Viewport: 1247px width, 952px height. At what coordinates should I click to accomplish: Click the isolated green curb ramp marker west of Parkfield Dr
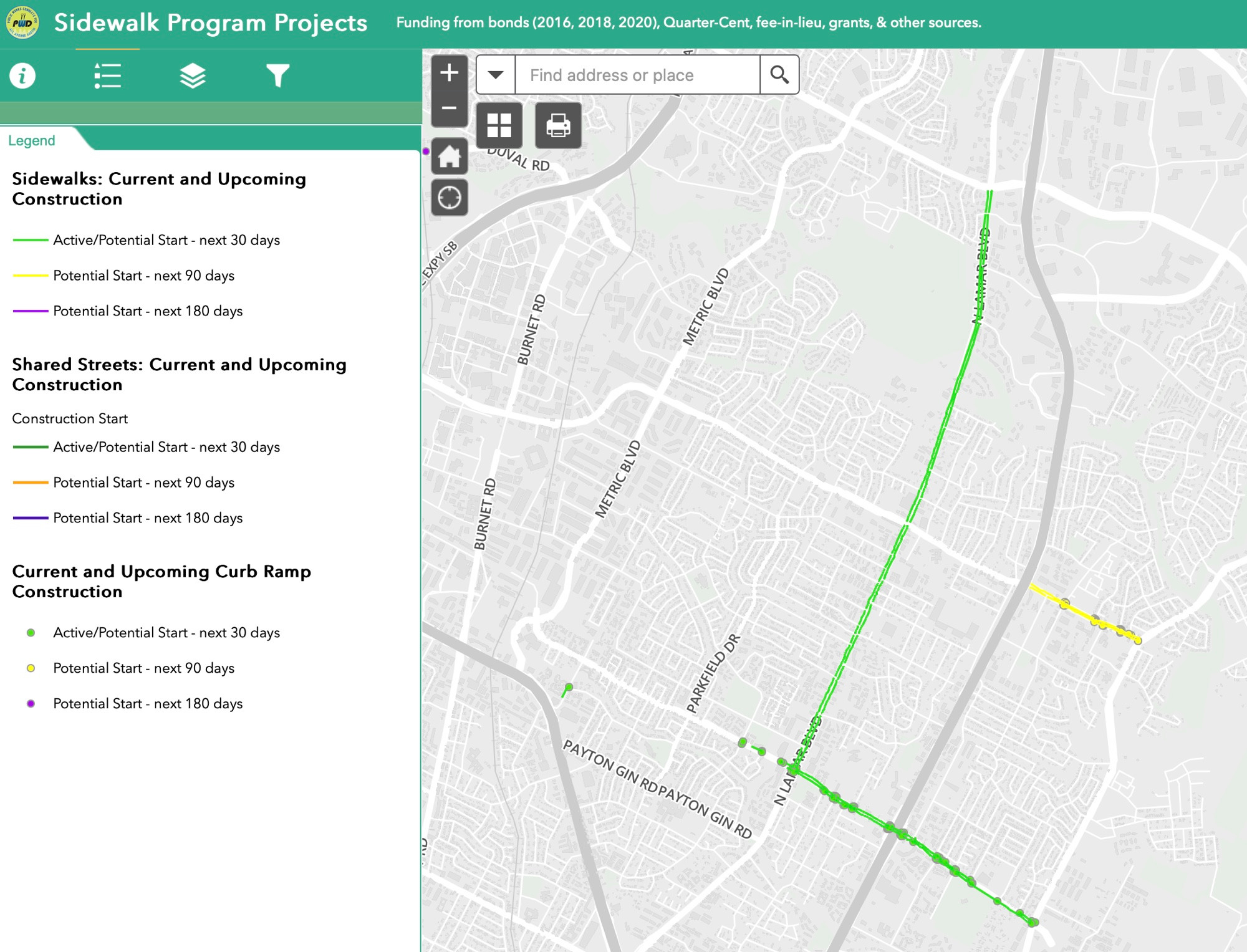569,687
